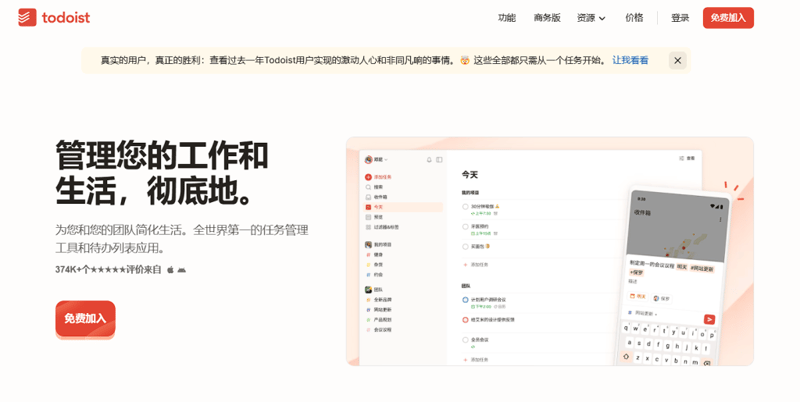Click the 过滤器&标签 grid icon

[368, 227]
